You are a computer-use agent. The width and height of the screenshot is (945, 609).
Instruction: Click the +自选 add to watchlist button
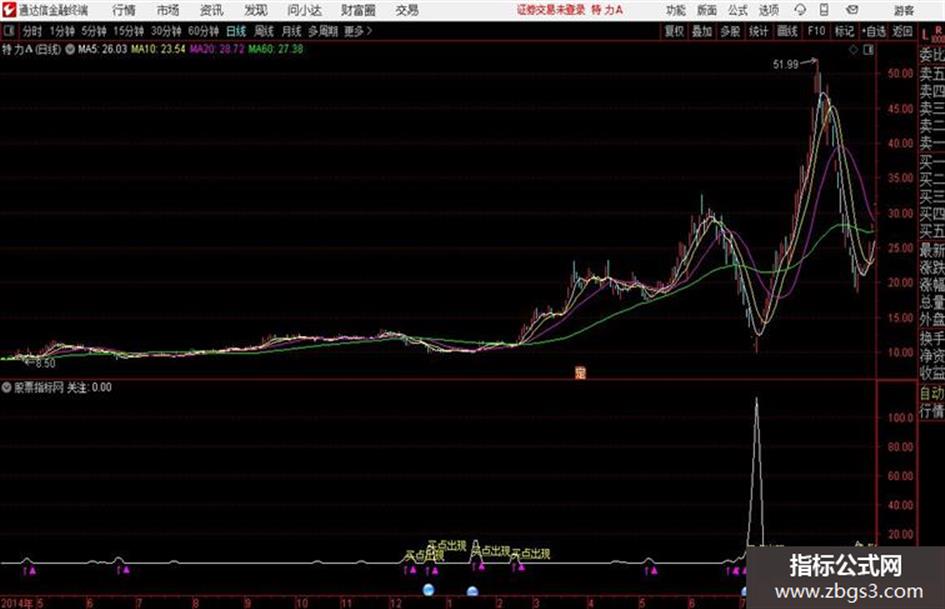(874, 31)
